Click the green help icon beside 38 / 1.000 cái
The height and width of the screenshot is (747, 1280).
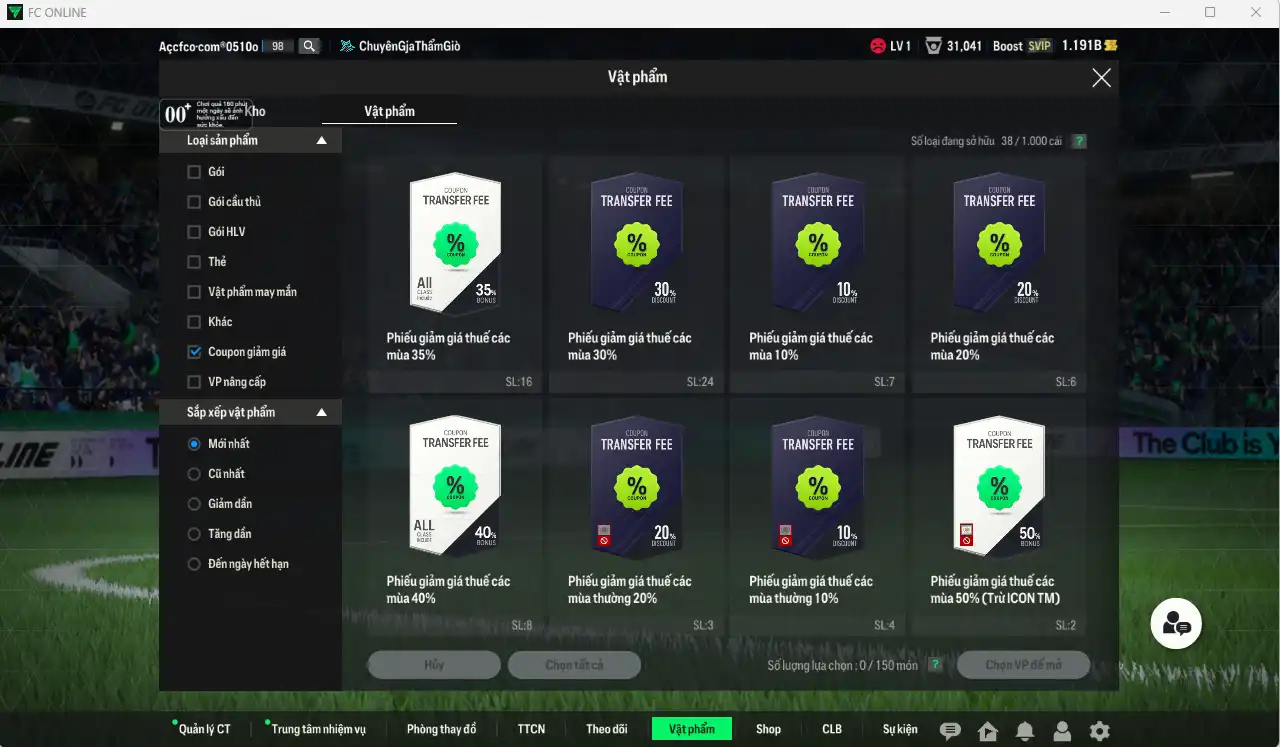click(1079, 142)
